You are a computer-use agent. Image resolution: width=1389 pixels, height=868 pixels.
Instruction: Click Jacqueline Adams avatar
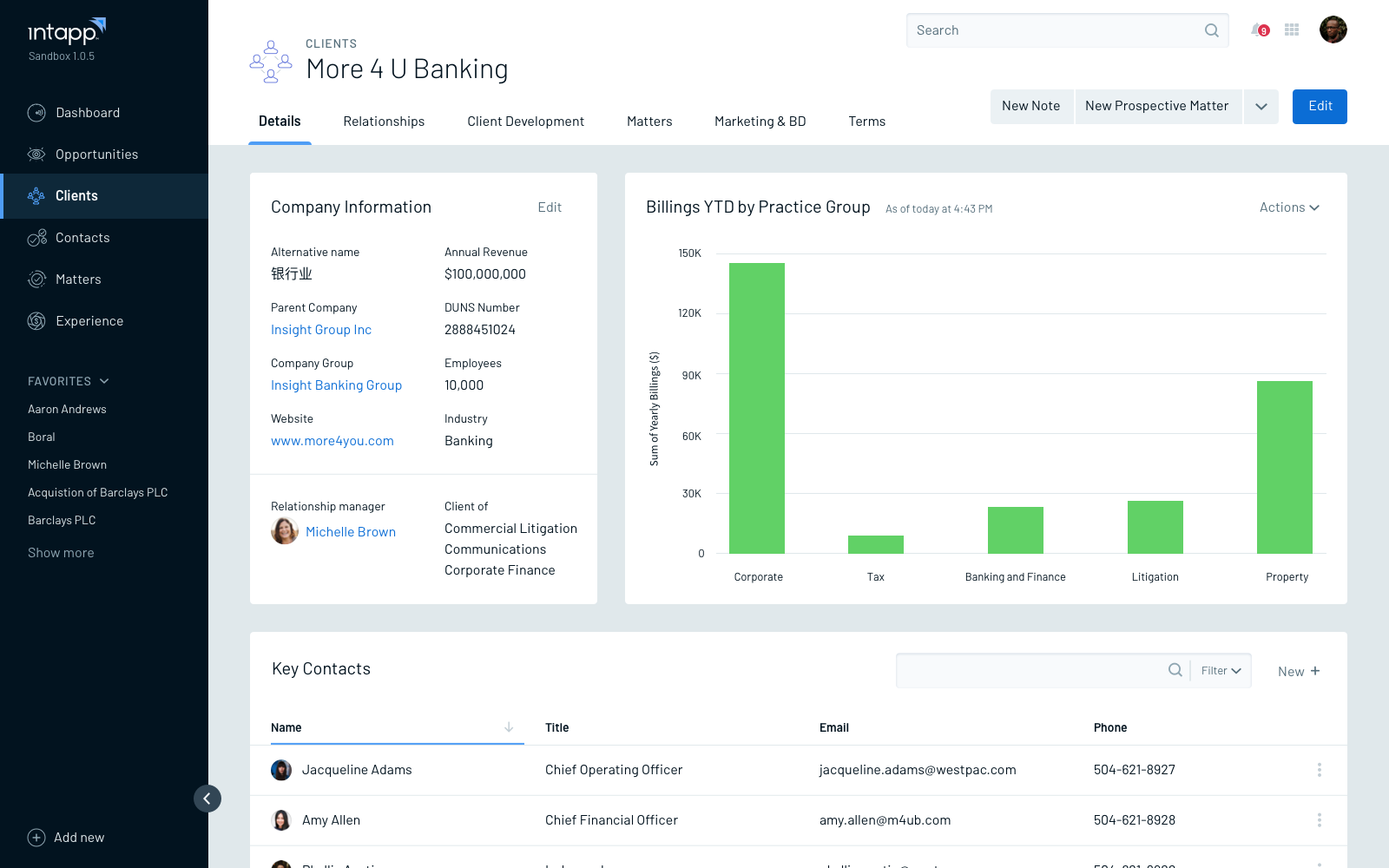click(x=281, y=770)
